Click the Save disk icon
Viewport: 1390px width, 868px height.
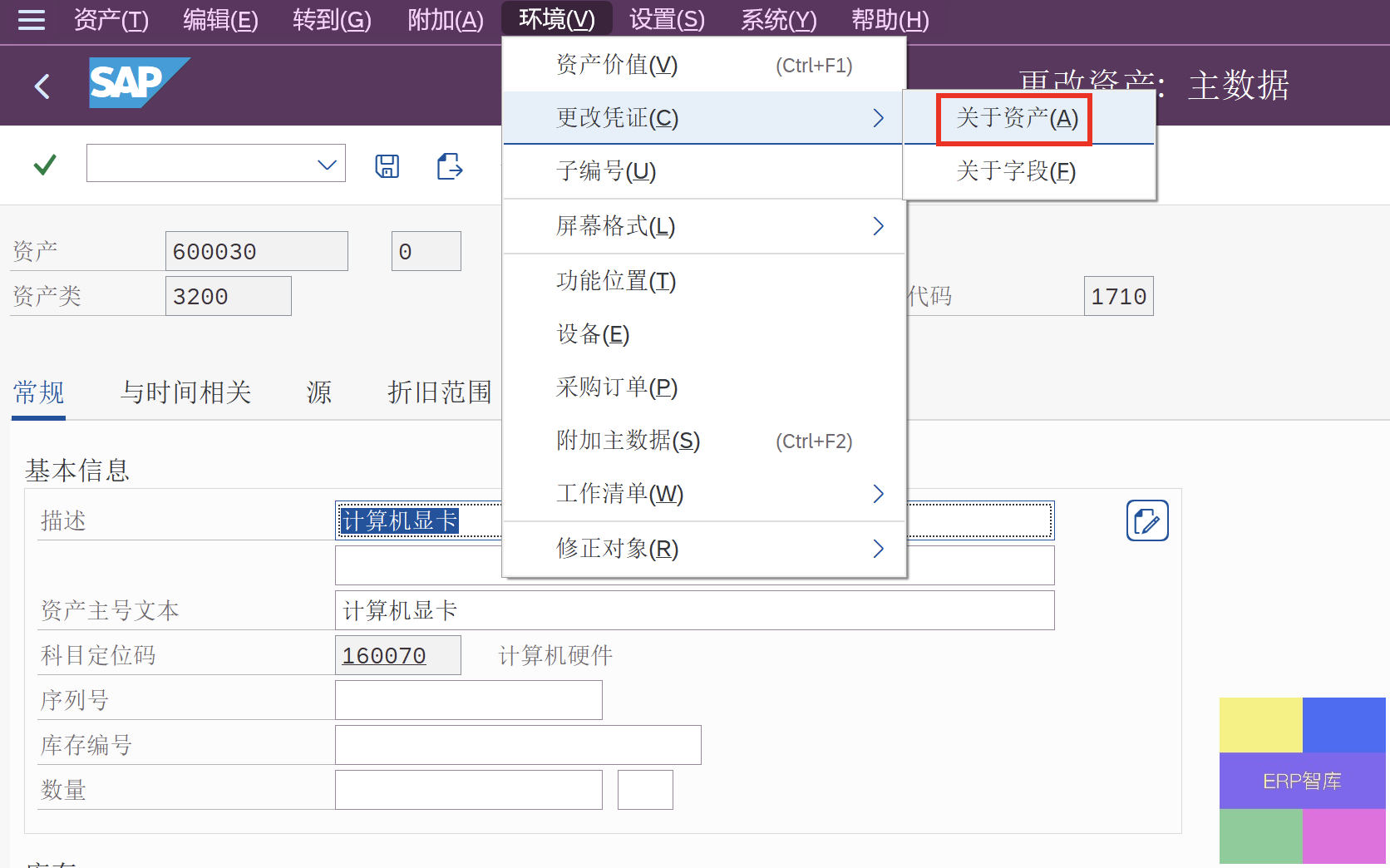(x=387, y=166)
